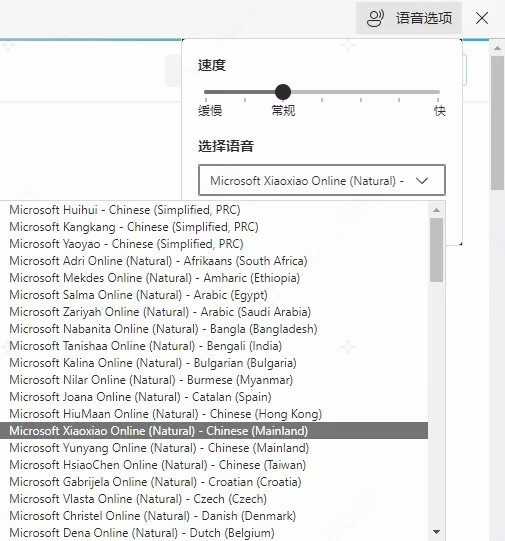Click the voice options speaker icon
Viewport: 505px width, 541px height.
(x=375, y=18)
